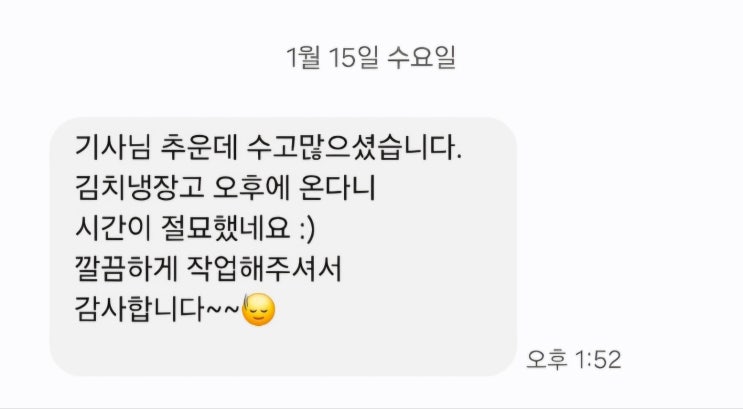Click the ":)" text smiley after 절묘했네요
This screenshot has height=409, width=743.
click(308, 229)
